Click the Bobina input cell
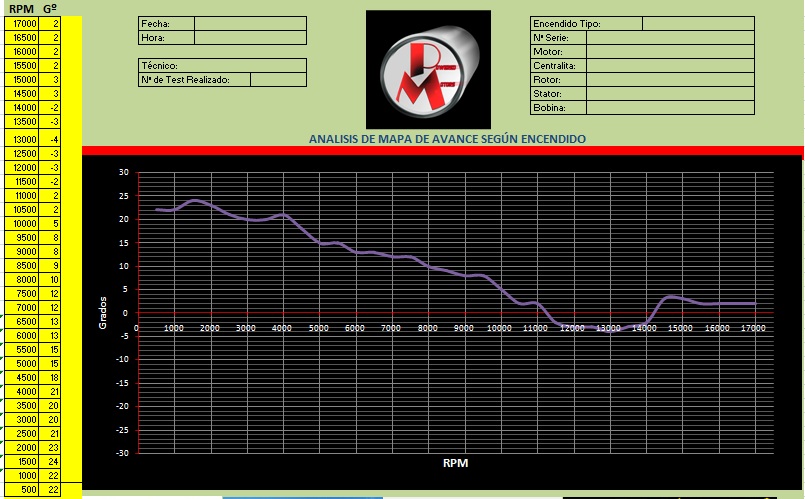 coord(670,107)
